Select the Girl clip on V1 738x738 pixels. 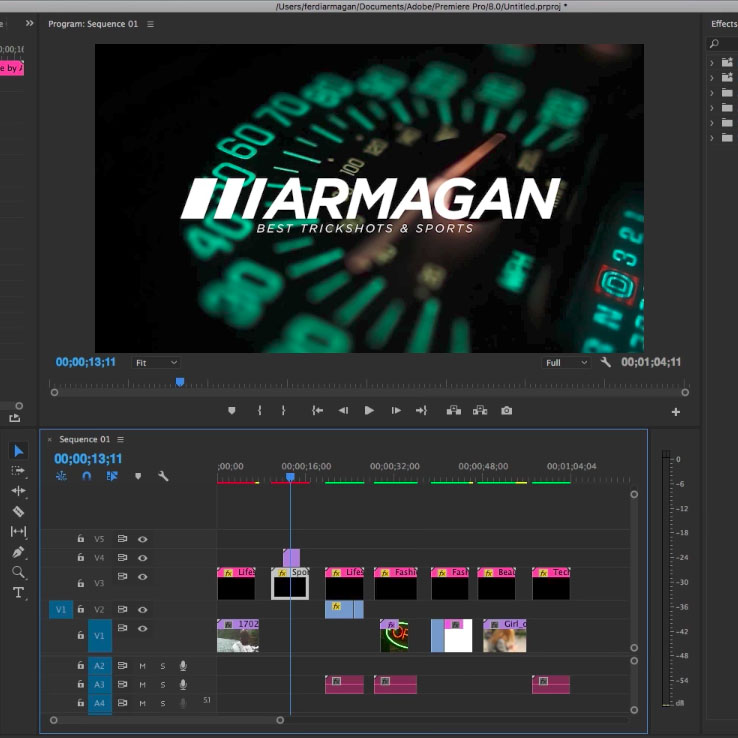click(505, 635)
